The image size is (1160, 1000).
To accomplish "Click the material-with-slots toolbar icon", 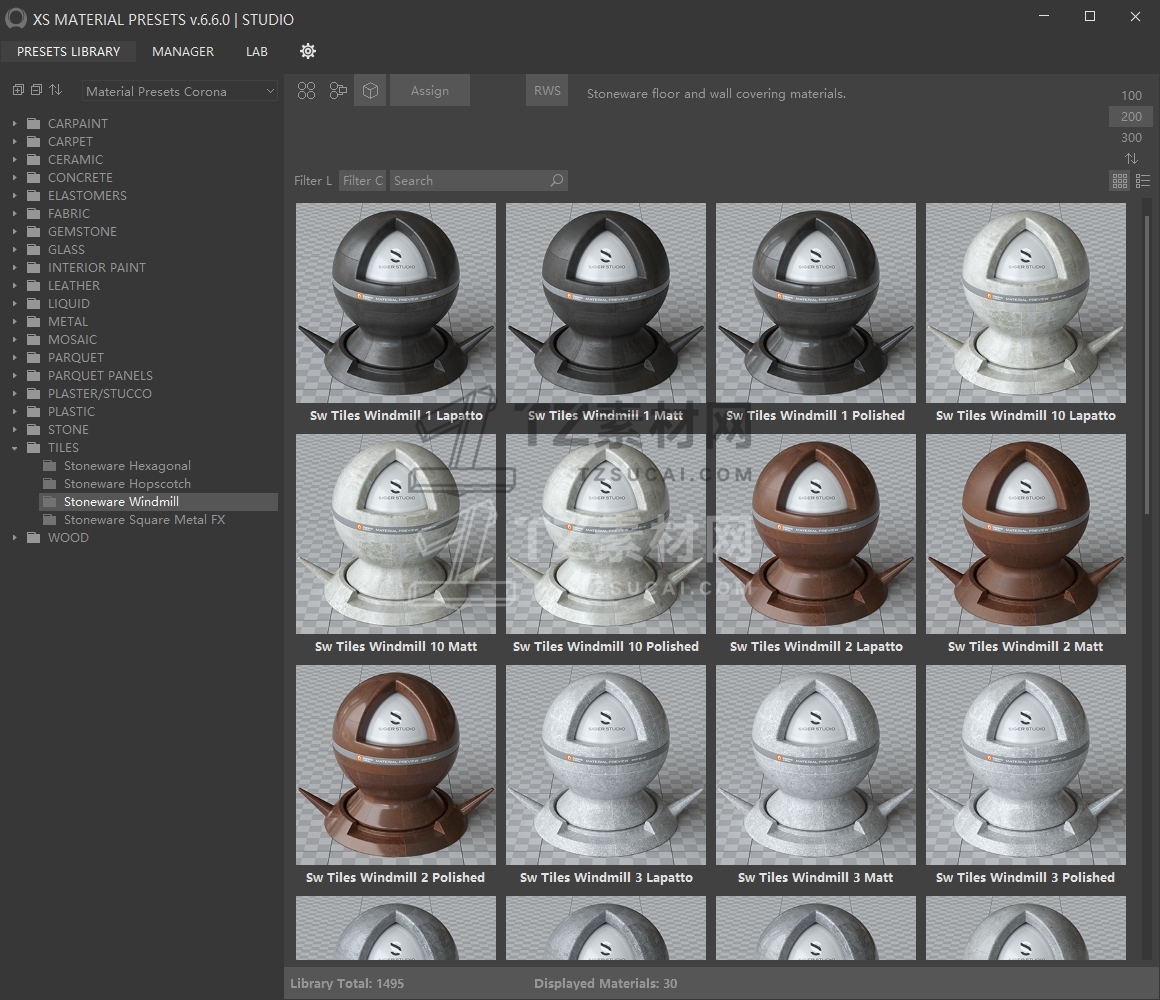I will [338, 90].
